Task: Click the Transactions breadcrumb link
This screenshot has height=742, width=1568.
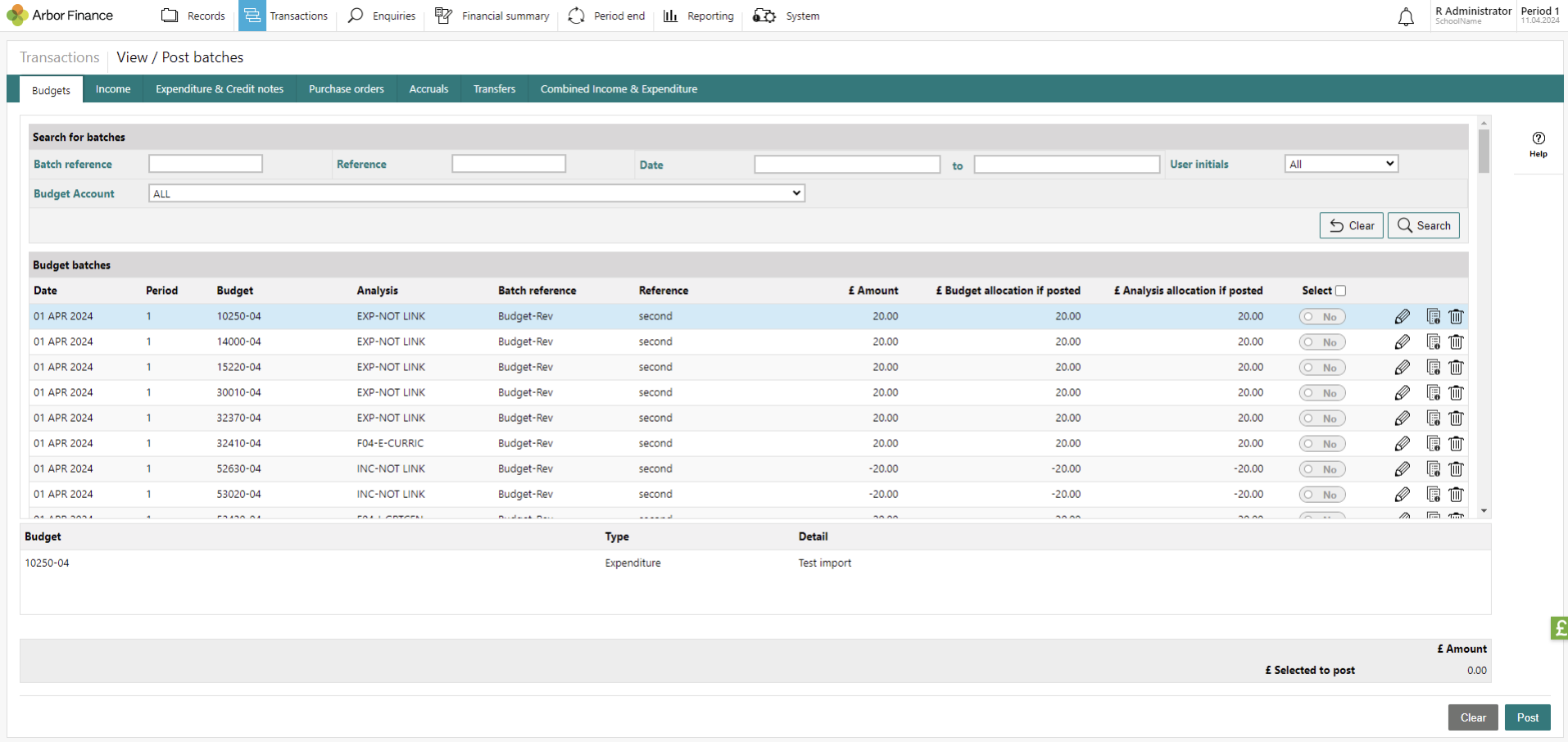Action: click(x=60, y=57)
